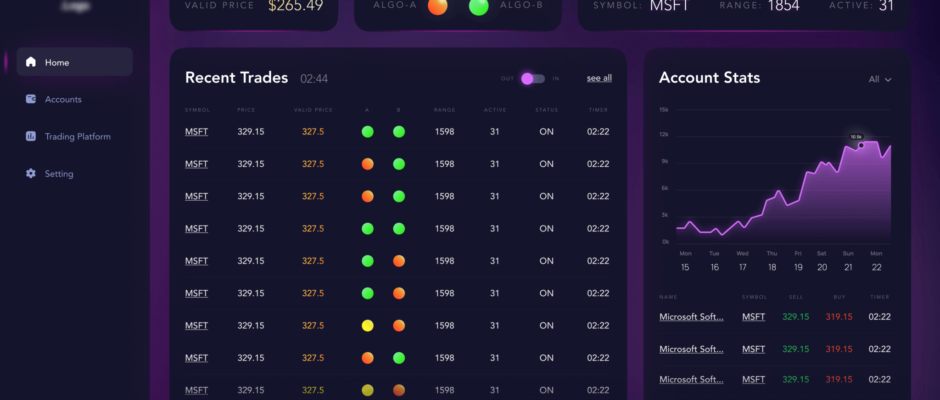
Task: Click the Accounts wallet icon
Action: [31, 99]
